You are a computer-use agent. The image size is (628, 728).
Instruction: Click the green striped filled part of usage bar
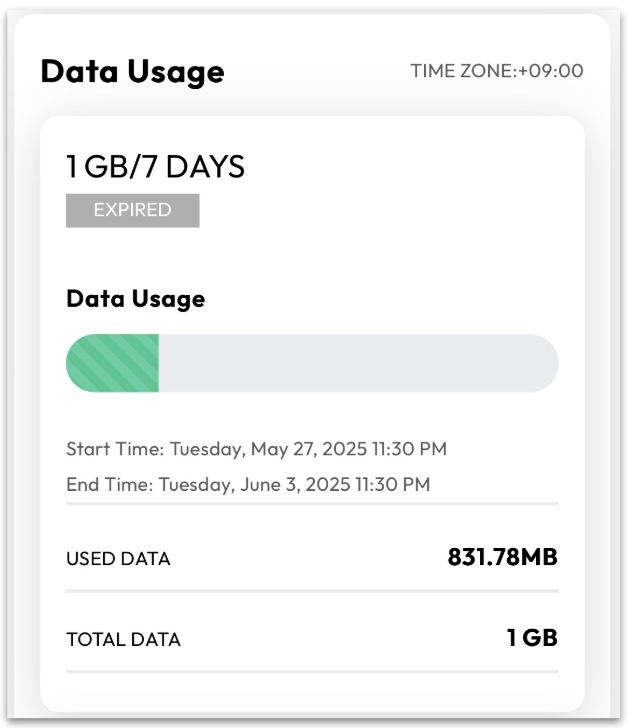point(114,363)
